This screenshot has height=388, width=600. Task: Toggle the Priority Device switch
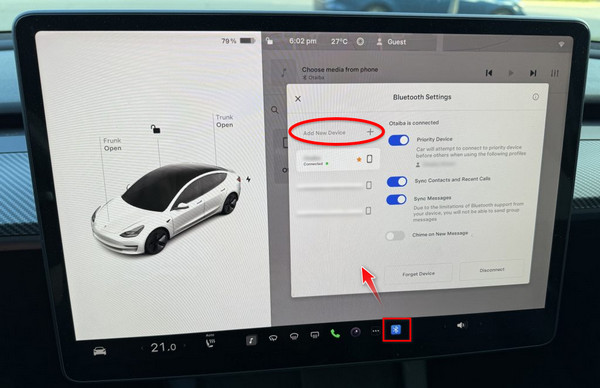tap(398, 140)
